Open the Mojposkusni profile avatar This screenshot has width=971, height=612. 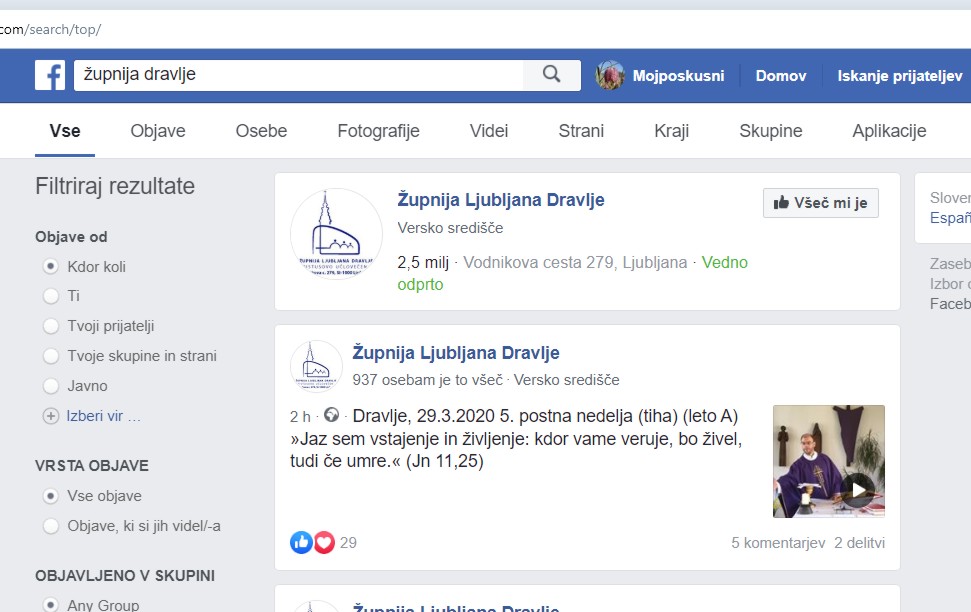tap(610, 76)
